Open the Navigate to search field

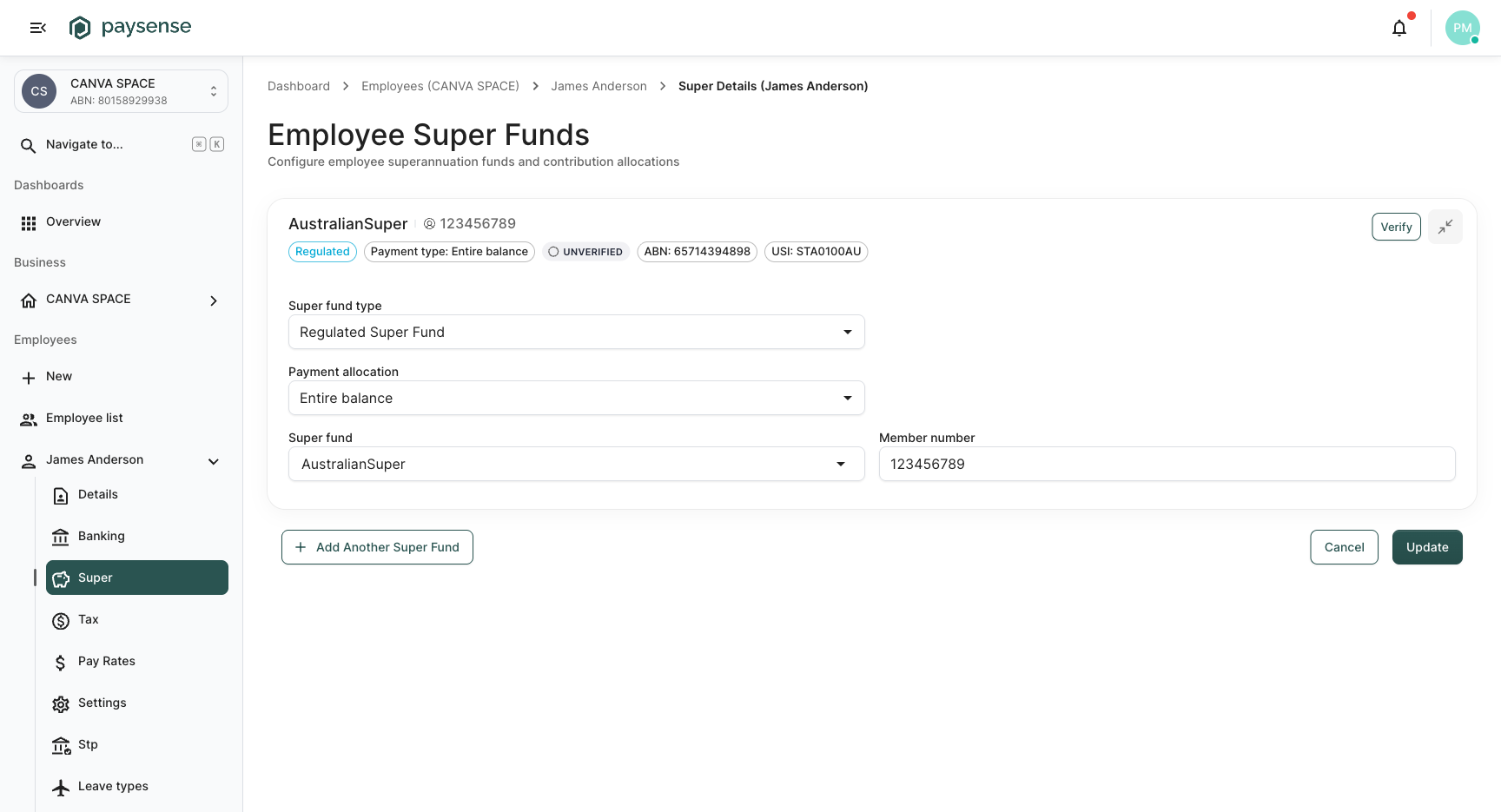[x=122, y=144]
